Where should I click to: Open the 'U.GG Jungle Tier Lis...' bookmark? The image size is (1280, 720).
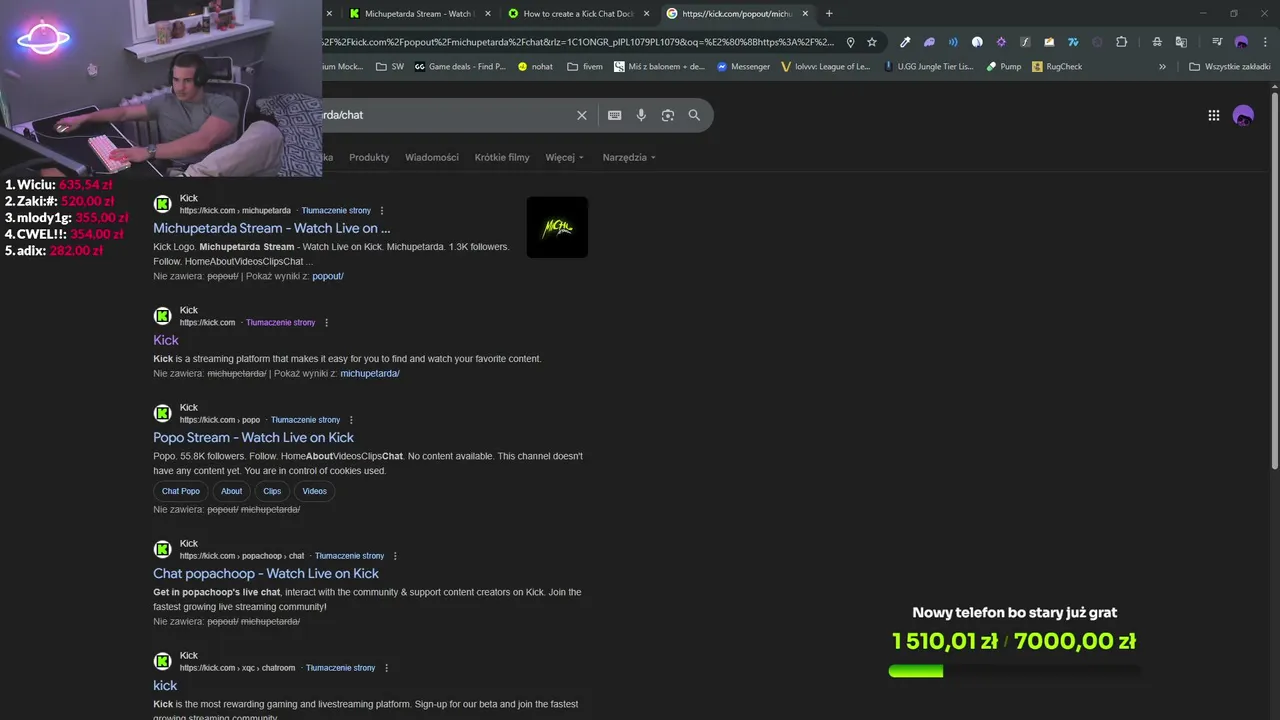[928, 67]
